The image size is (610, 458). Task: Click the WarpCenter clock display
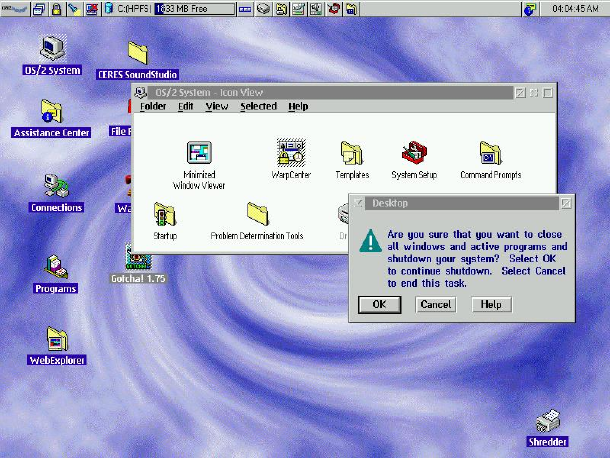575,9
